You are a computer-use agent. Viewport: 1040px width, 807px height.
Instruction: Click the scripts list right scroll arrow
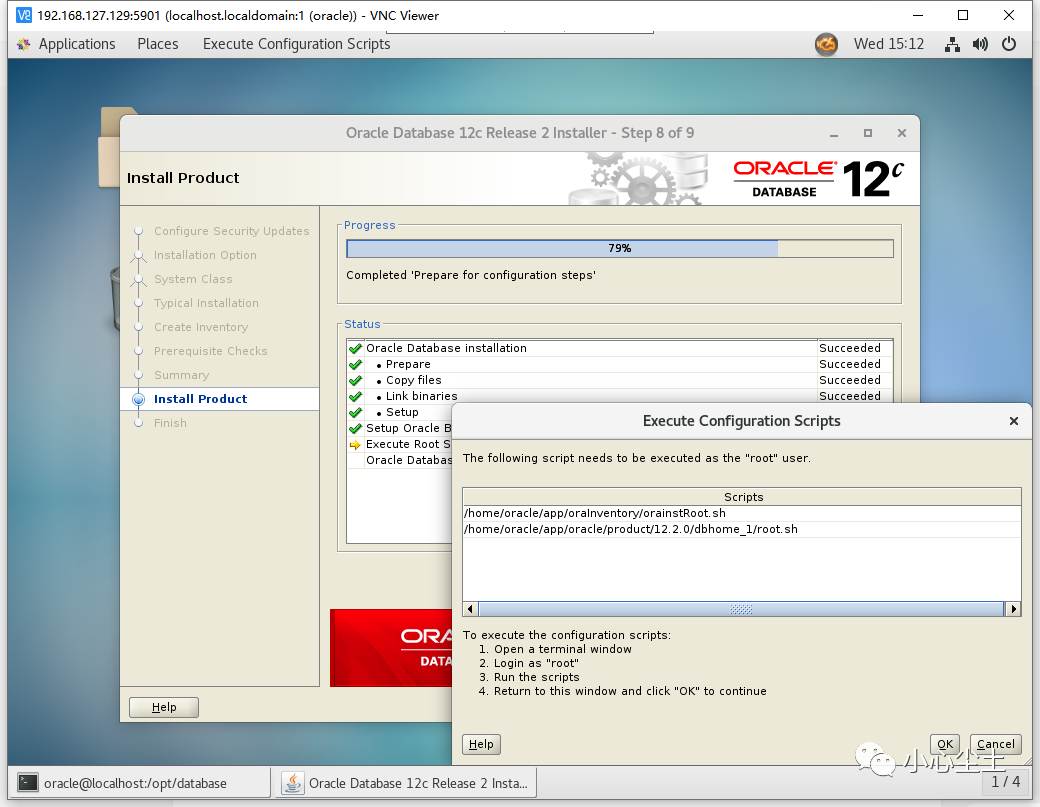pyautogui.click(x=1013, y=609)
